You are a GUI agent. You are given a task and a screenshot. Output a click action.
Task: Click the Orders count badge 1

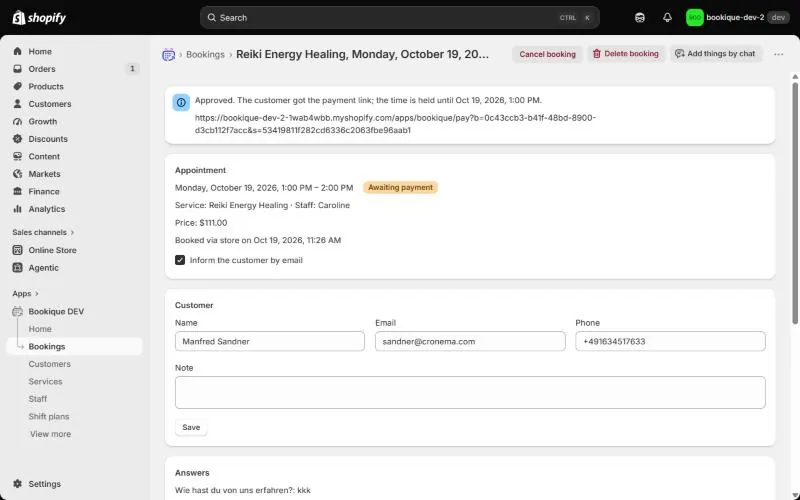pyautogui.click(x=132, y=69)
